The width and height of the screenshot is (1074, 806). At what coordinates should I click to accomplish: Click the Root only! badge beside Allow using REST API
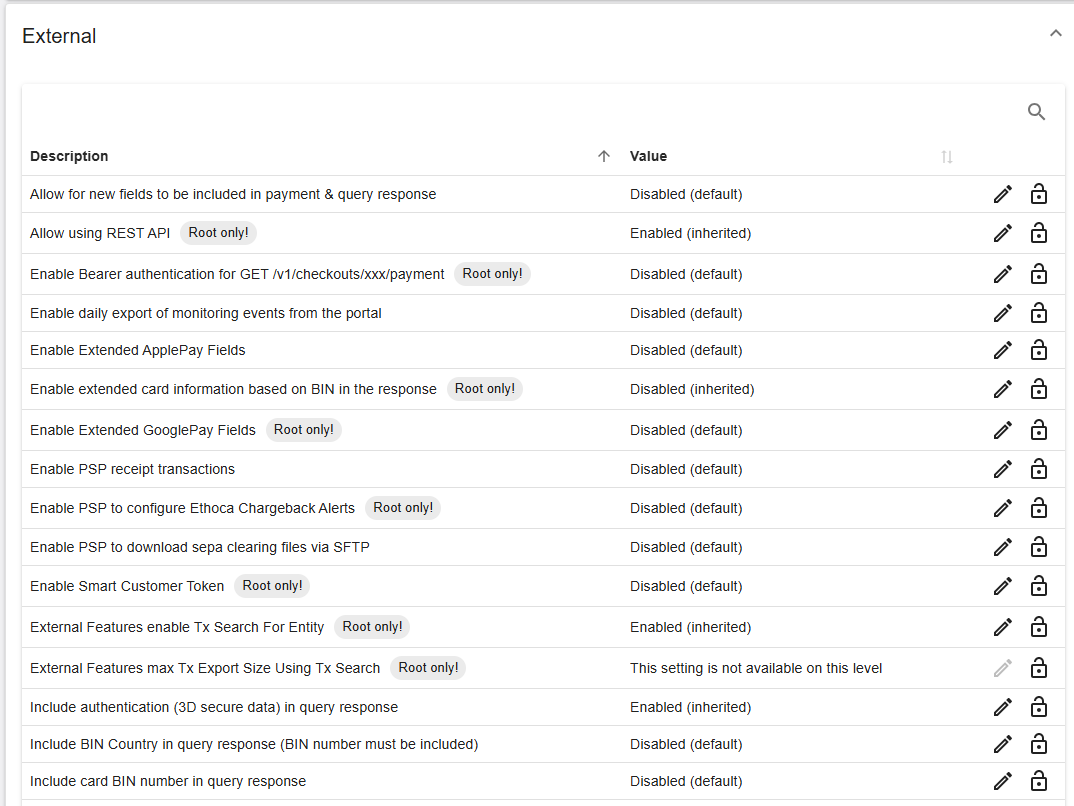click(218, 233)
